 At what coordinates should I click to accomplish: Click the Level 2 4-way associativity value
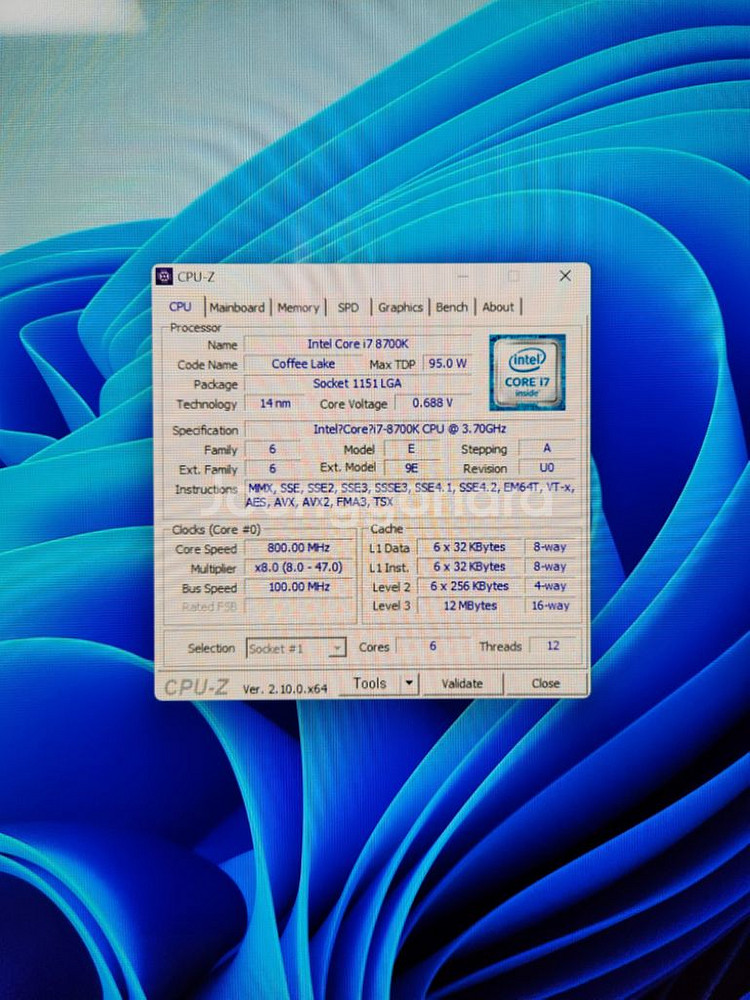pos(550,586)
